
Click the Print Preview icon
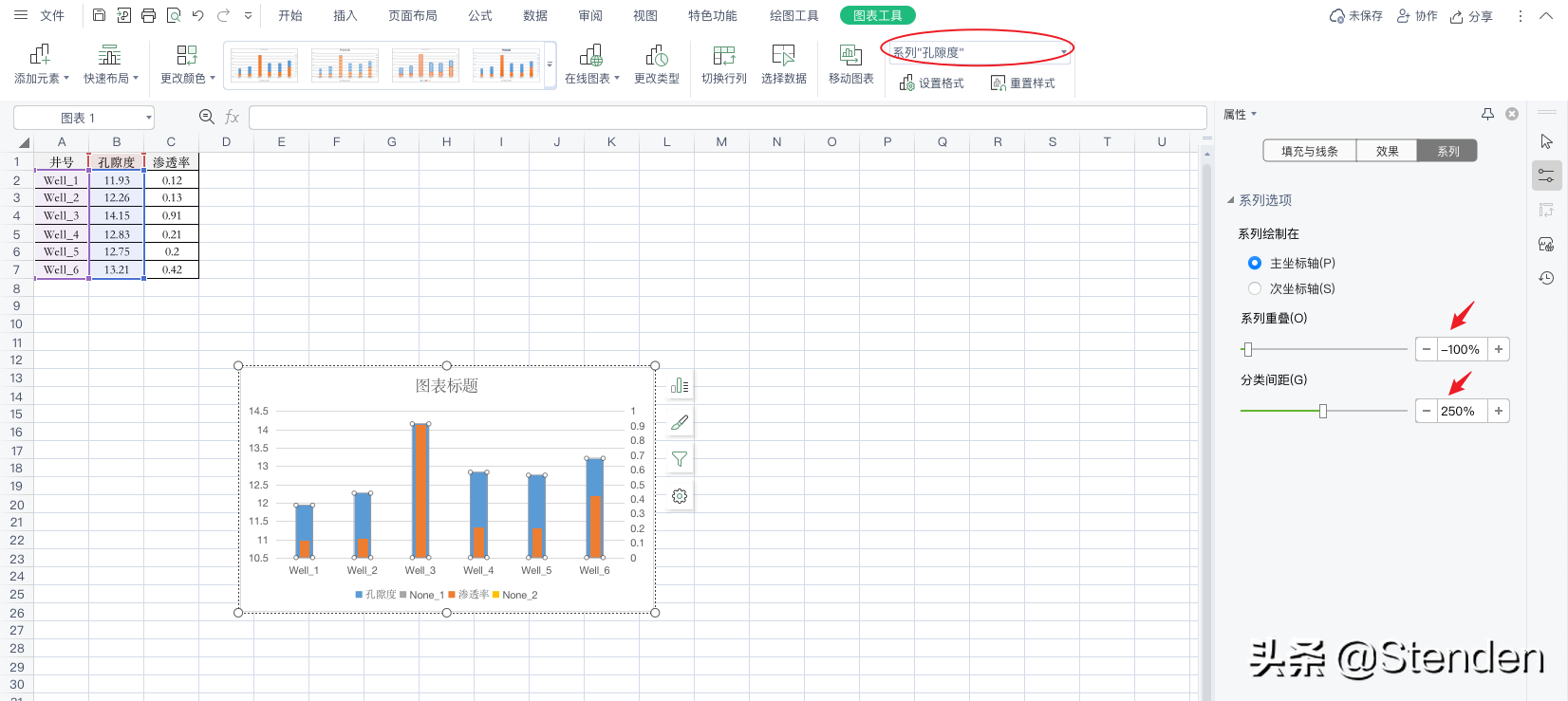pyautogui.click(x=173, y=15)
